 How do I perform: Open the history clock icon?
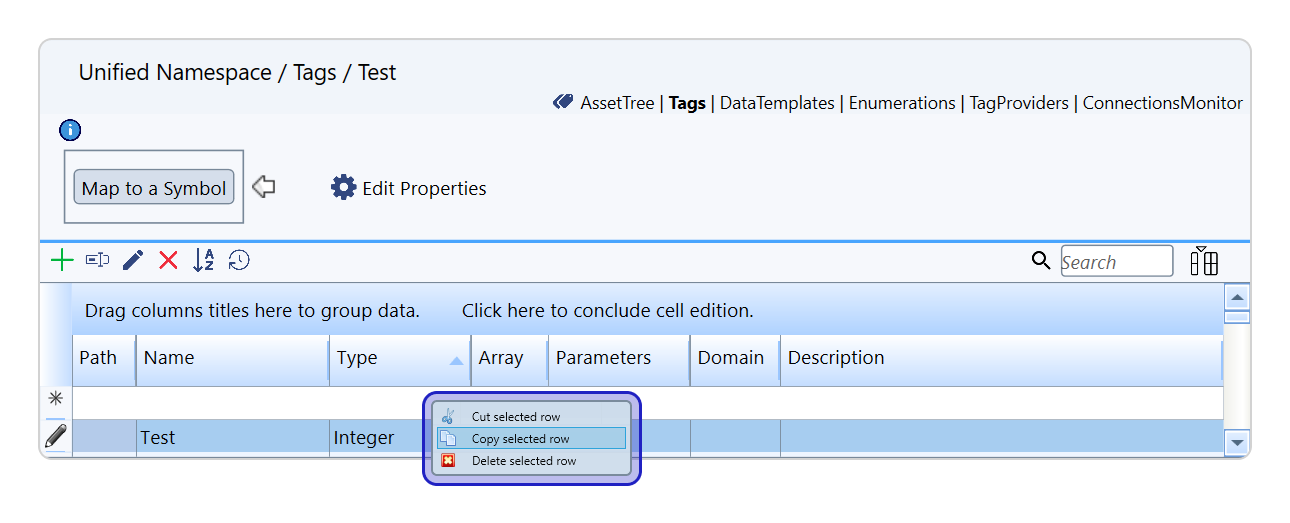coord(239,261)
